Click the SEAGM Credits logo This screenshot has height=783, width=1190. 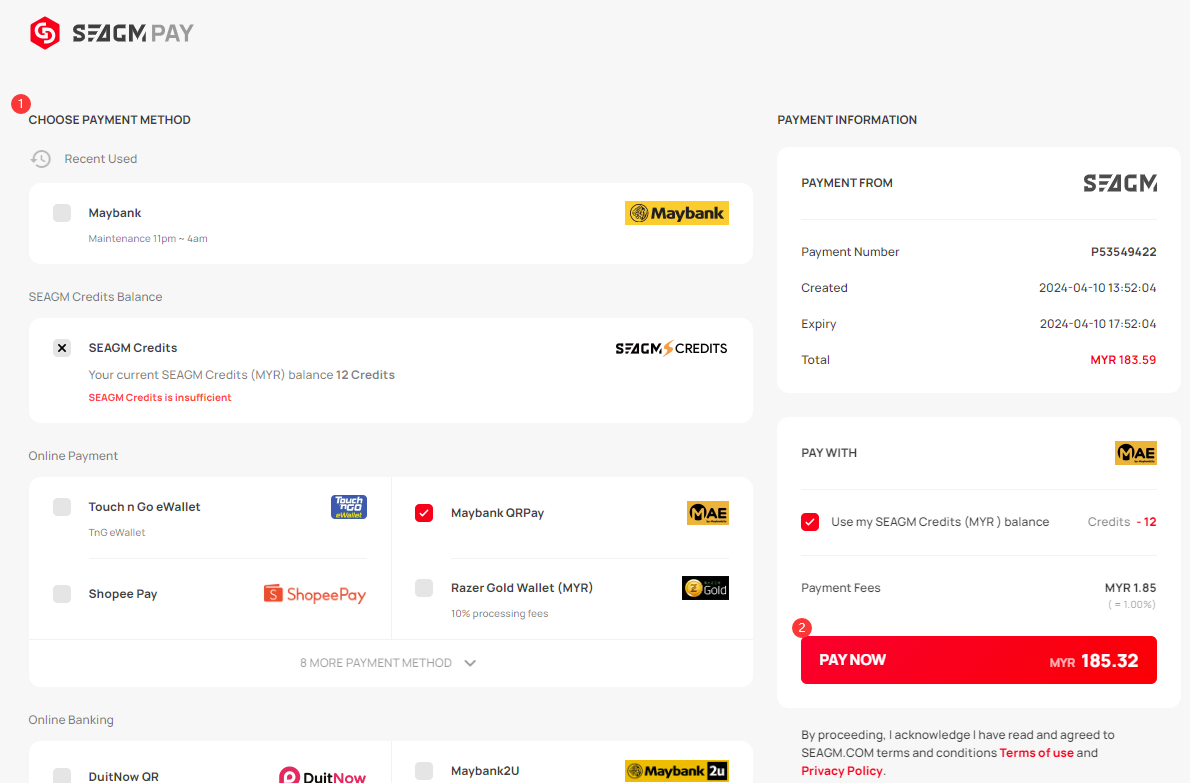pyautogui.click(x=671, y=348)
